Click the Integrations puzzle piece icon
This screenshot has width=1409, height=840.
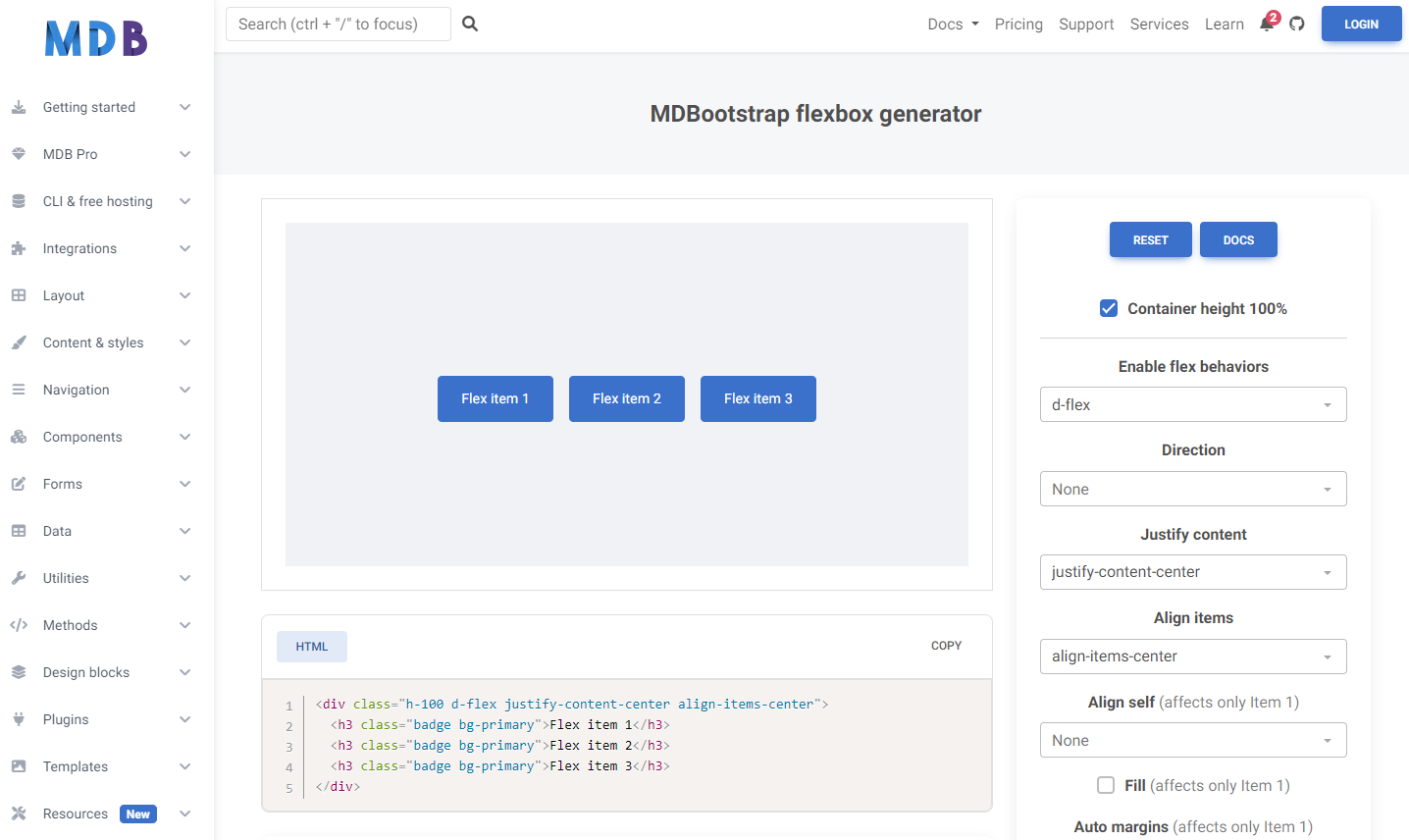[19, 248]
